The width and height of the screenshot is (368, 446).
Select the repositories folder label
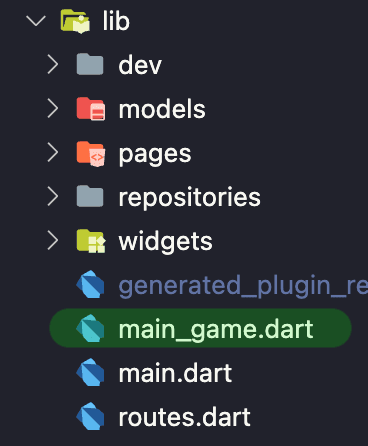pos(190,198)
